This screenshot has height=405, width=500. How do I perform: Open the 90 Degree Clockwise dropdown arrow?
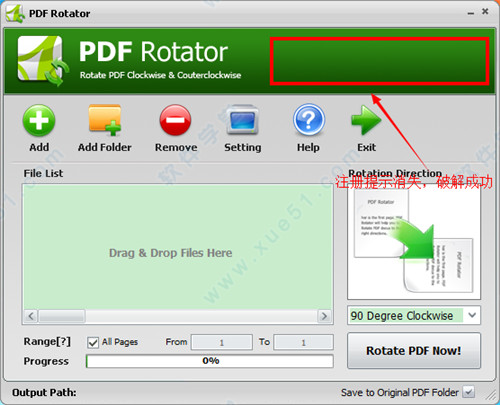(x=472, y=315)
